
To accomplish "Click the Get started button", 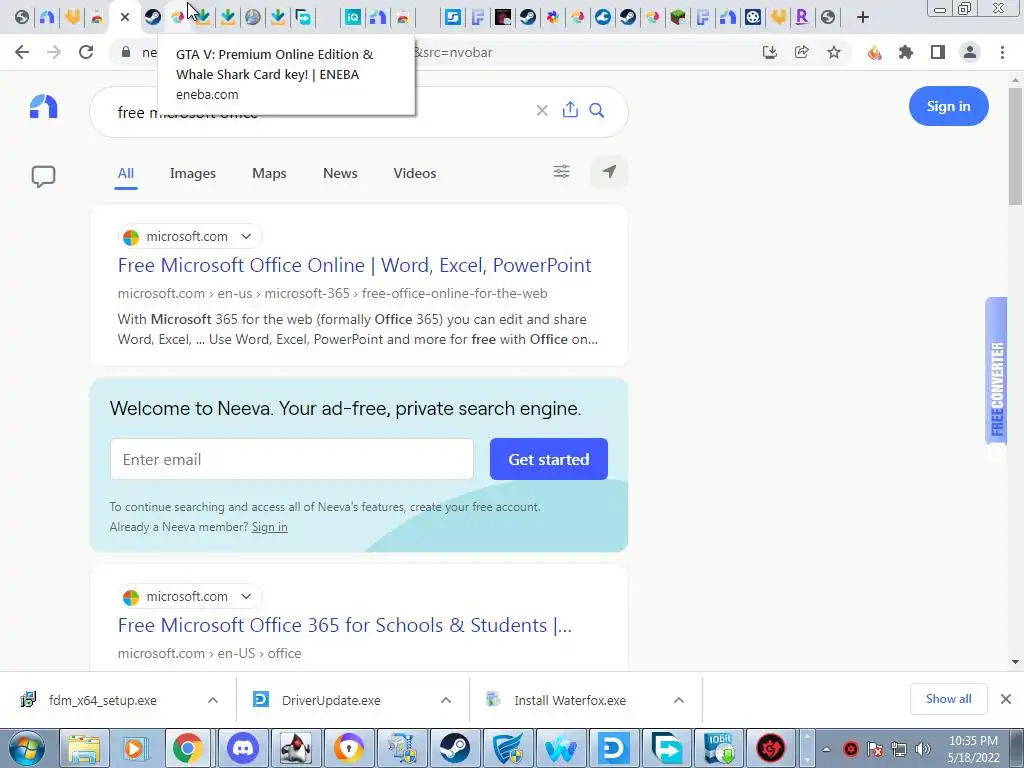I will click(549, 459).
